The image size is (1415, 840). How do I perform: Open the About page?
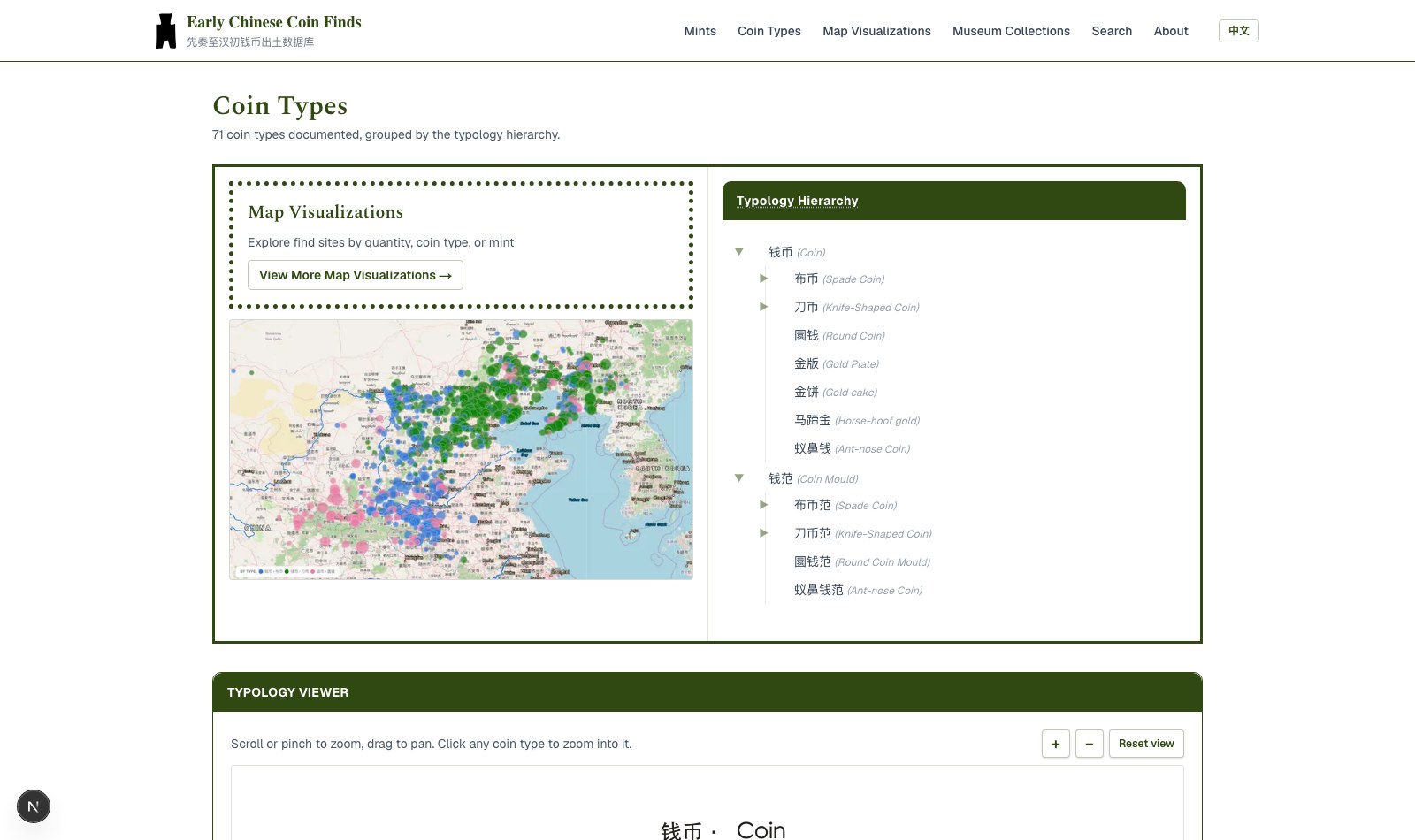point(1171,31)
